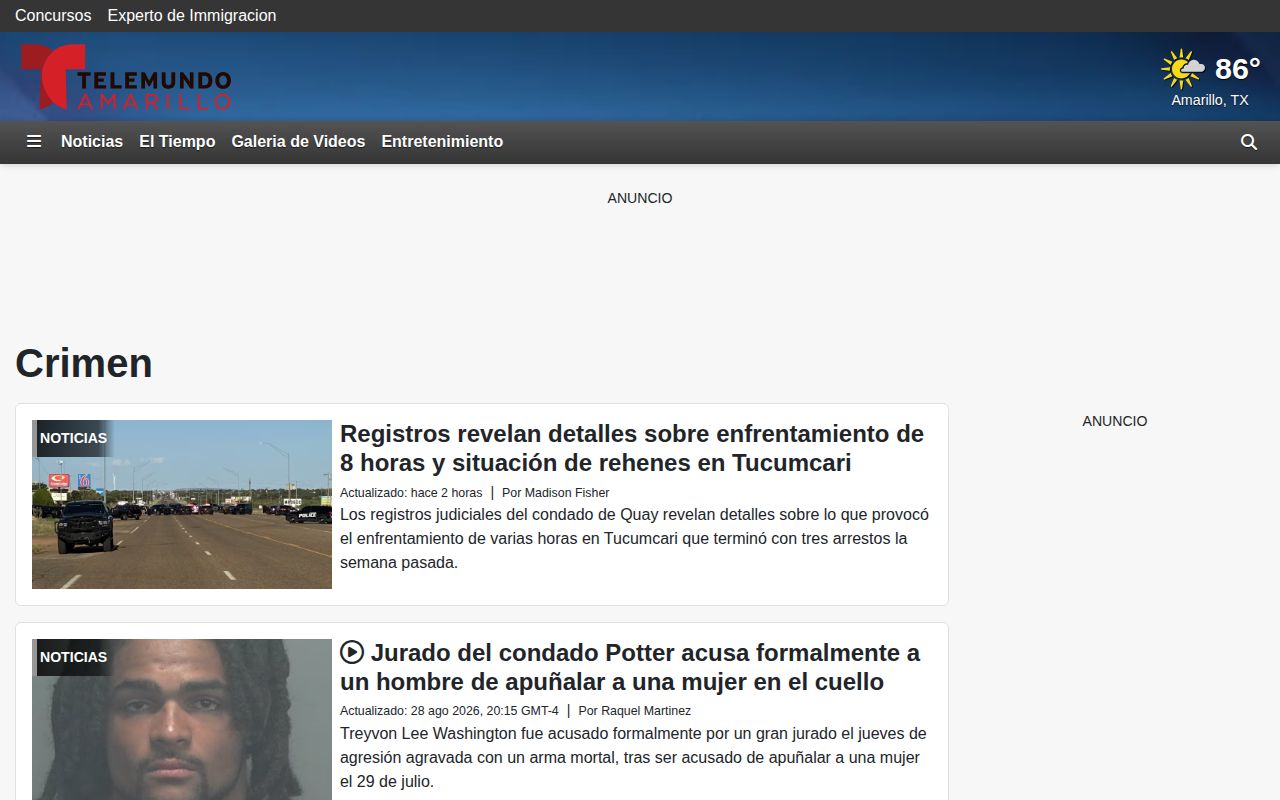Image resolution: width=1280 pixels, height=800 pixels.
Task: Open Entretenimiento menu item
Action: point(442,142)
